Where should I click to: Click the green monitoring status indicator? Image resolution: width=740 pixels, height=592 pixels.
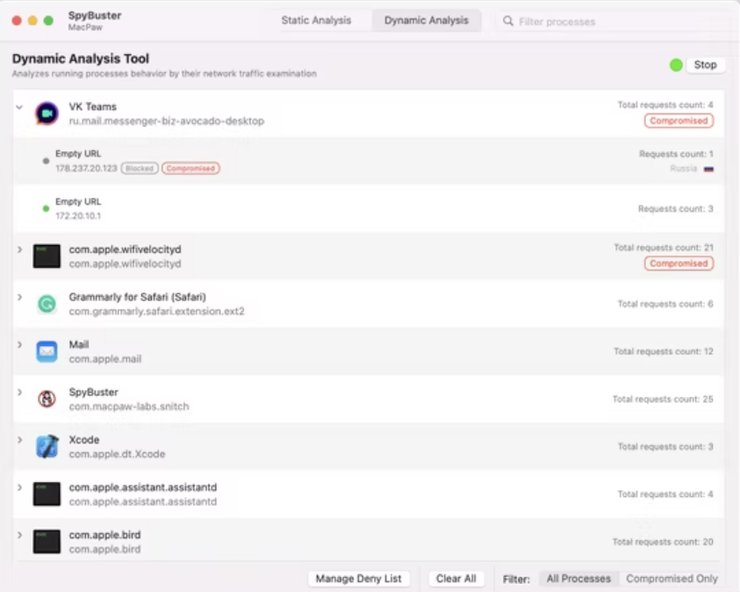coord(676,65)
